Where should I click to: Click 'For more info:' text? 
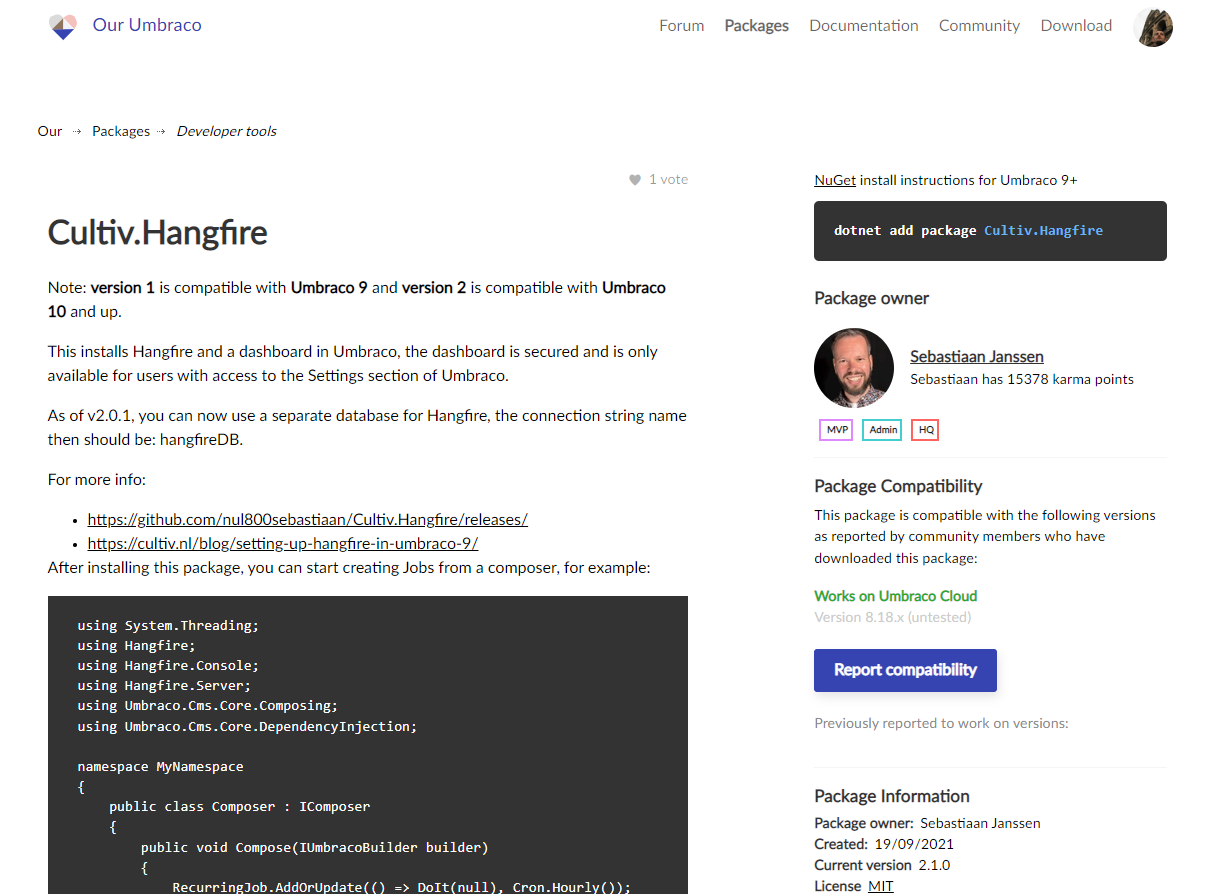pyautogui.click(x=97, y=480)
